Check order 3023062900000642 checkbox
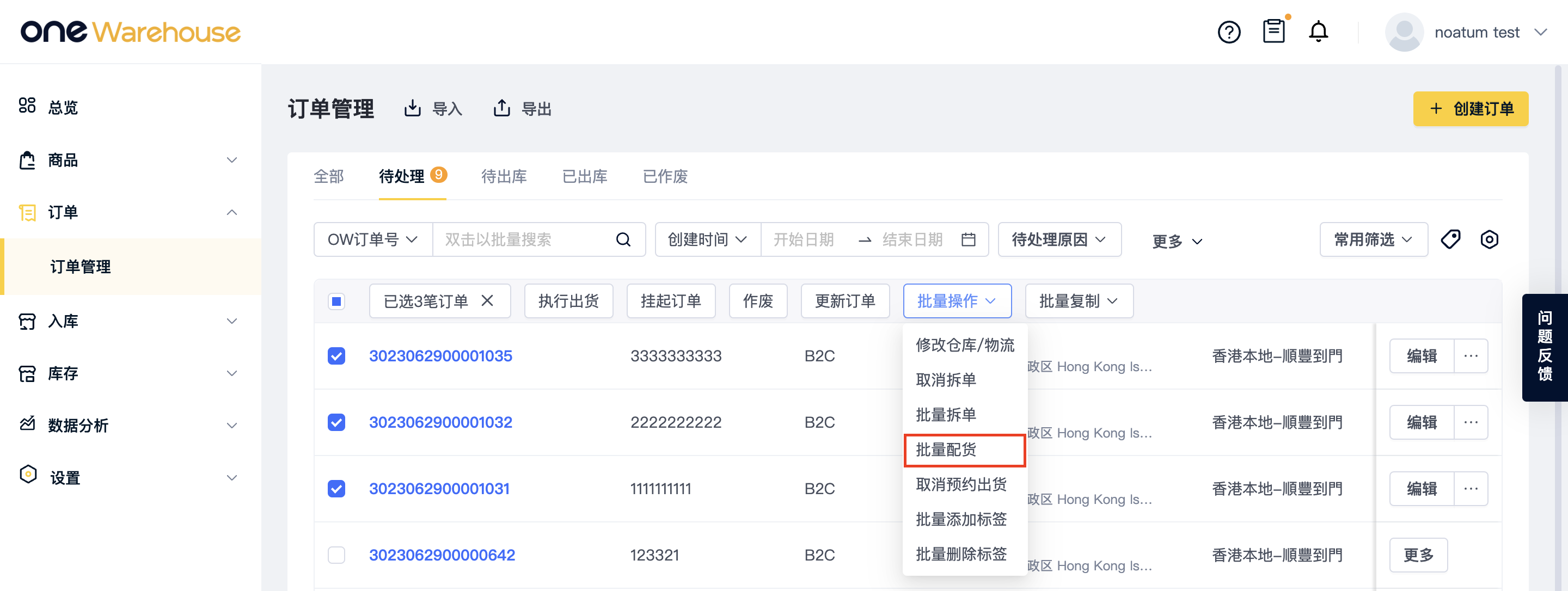 (336, 555)
